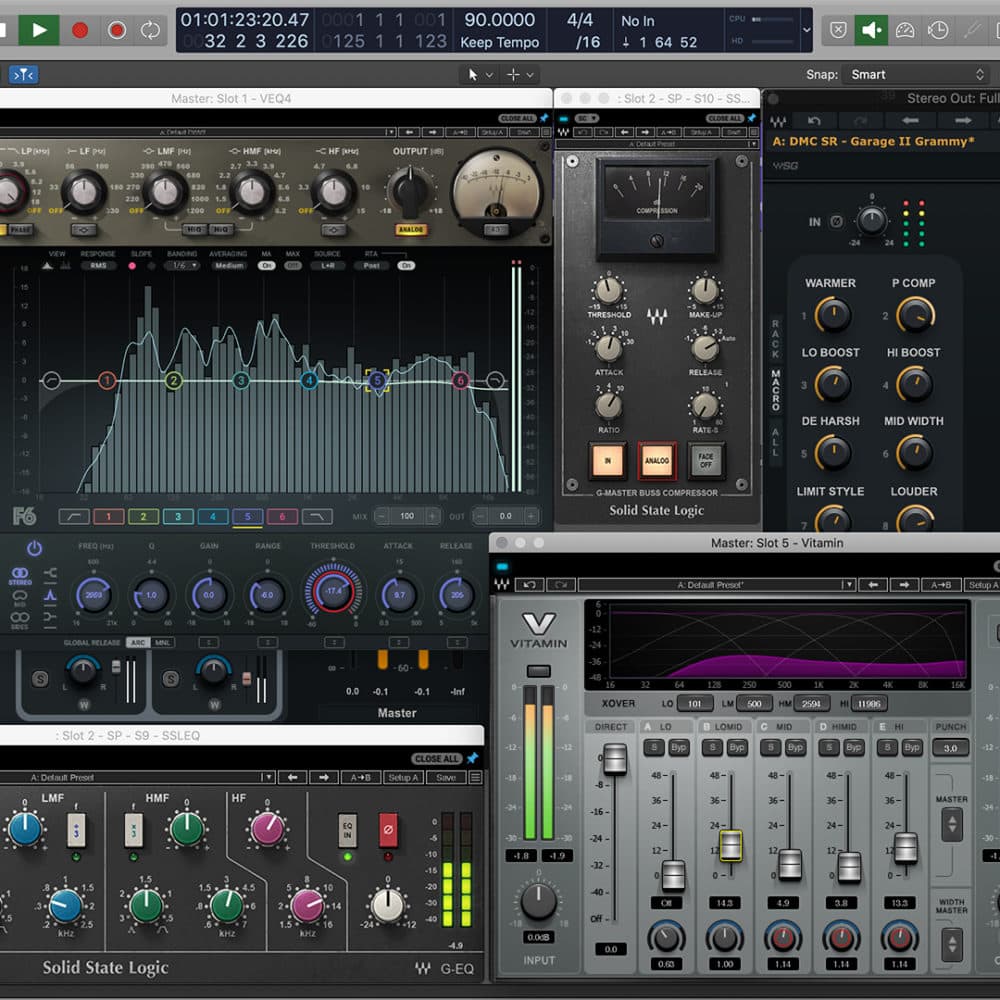Click the 90.0000 tempo value

pos(499,20)
